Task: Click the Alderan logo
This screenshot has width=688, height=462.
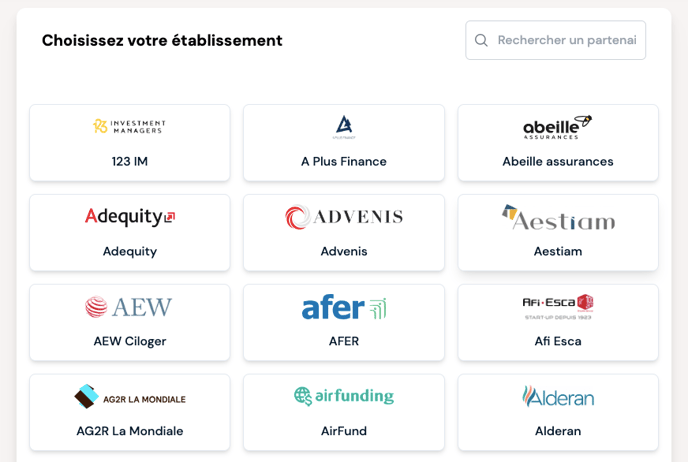Action: (x=558, y=397)
